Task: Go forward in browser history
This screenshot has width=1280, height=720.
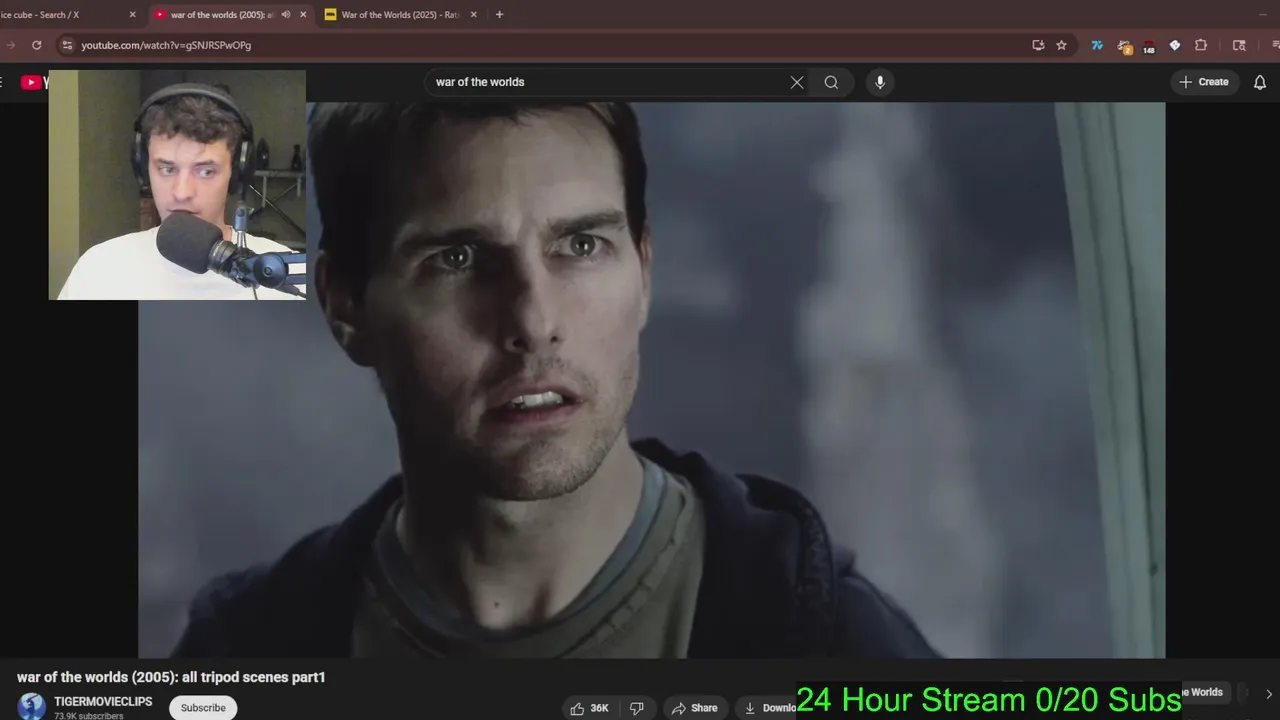Action: [11, 45]
